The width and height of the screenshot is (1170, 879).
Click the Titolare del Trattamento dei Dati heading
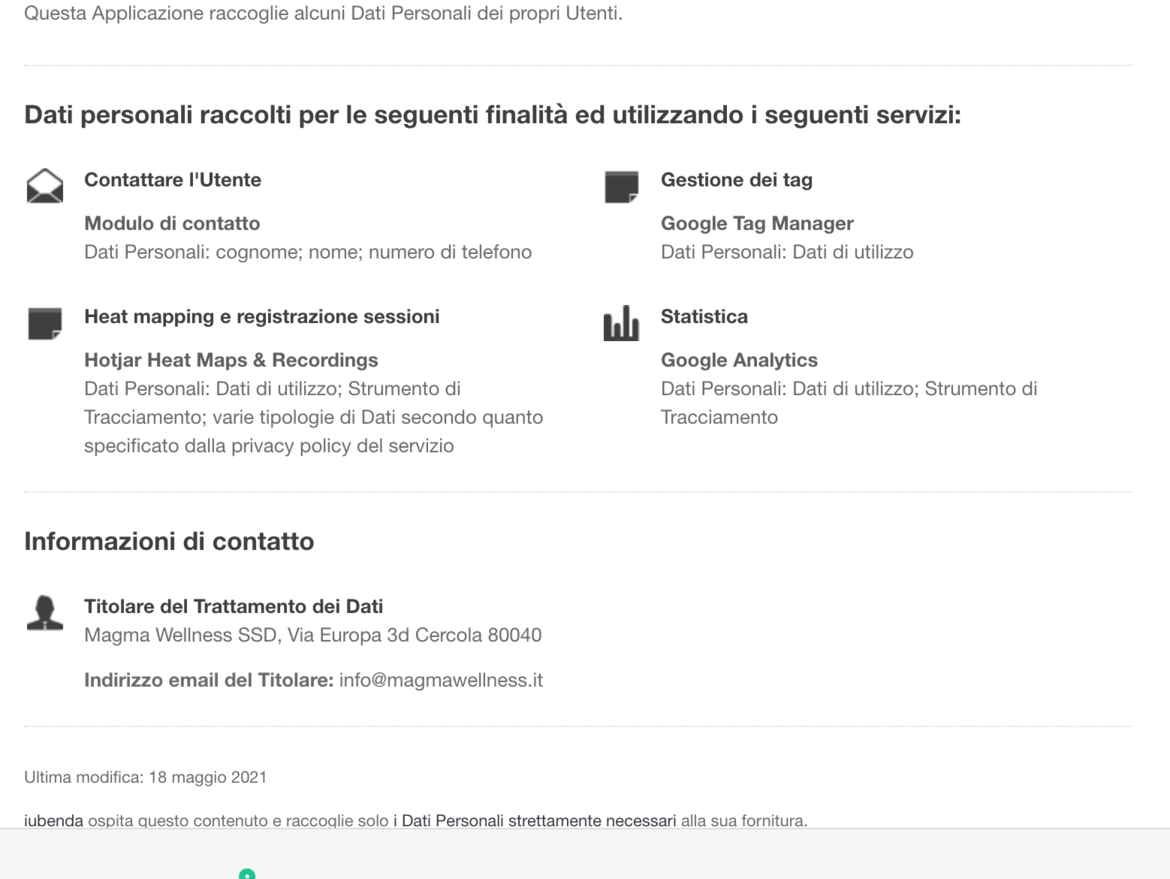point(234,606)
